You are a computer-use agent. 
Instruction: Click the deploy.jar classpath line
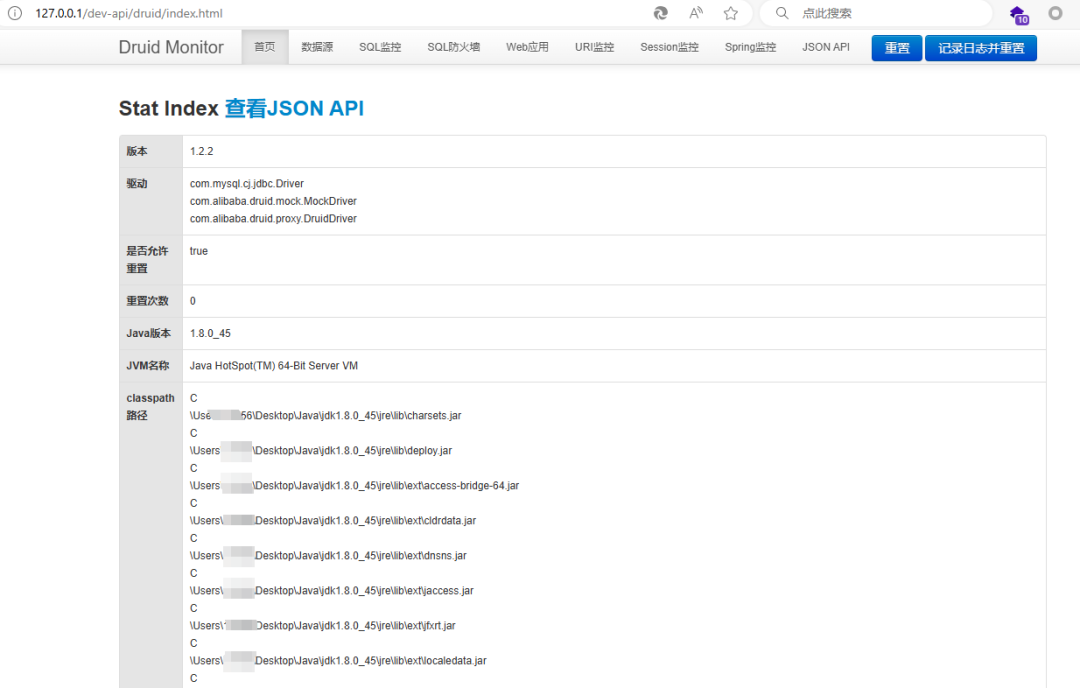pos(321,450)
